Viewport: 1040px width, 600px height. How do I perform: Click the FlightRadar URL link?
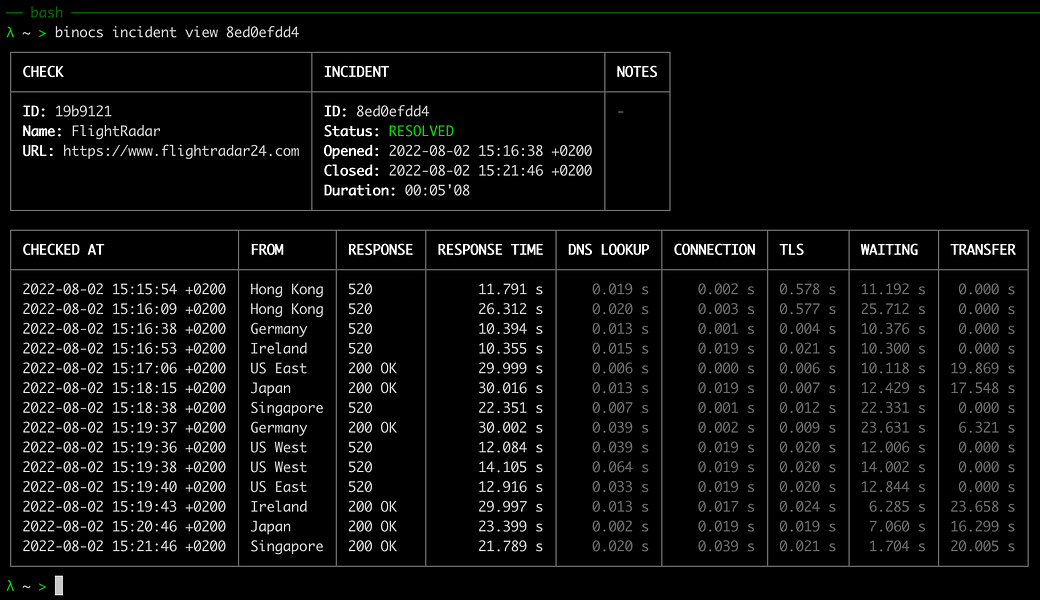181,151
